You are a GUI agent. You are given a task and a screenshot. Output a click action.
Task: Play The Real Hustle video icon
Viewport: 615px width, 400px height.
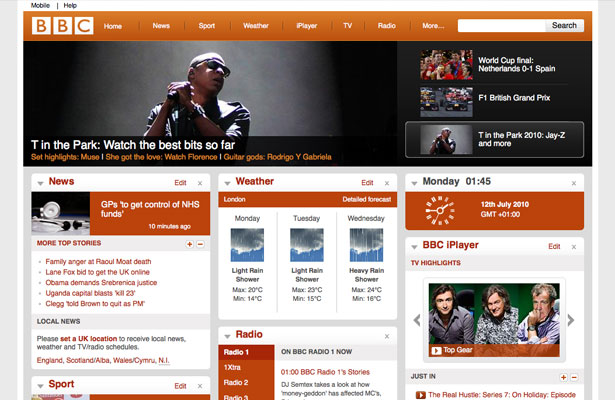click(x=420, y=395)
